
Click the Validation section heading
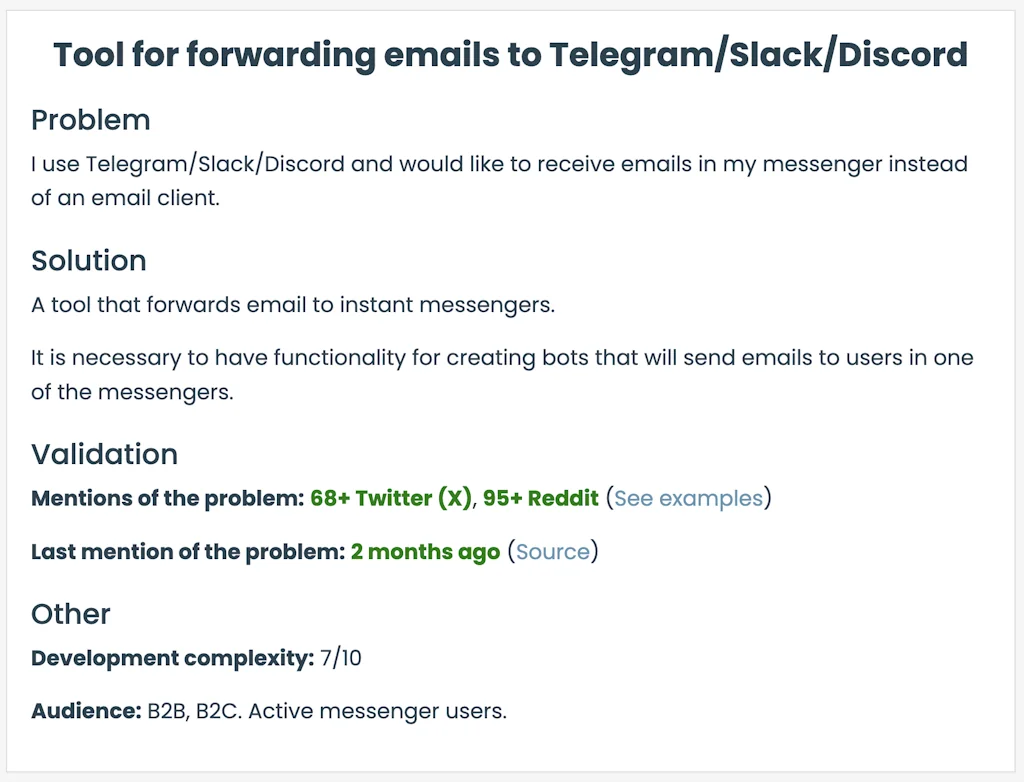coord(104,455)
